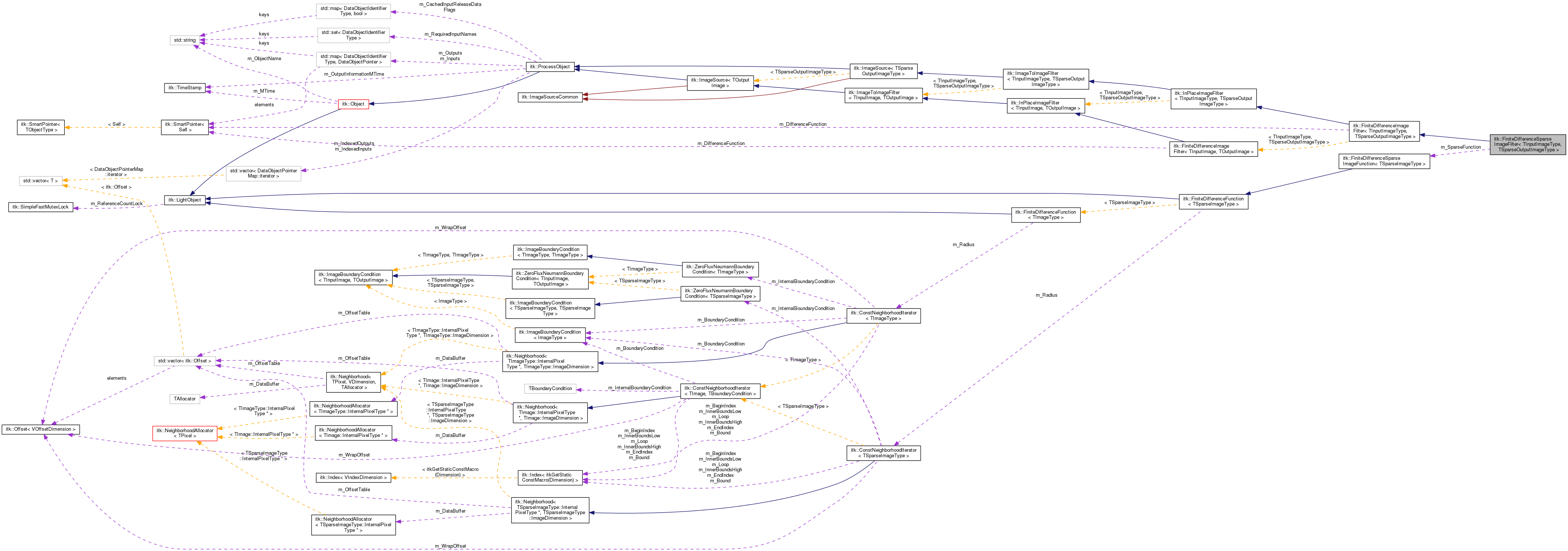Open itk::Index< VIndexDimension > node
Screen dimensions: 1568x551
[353, 477]
